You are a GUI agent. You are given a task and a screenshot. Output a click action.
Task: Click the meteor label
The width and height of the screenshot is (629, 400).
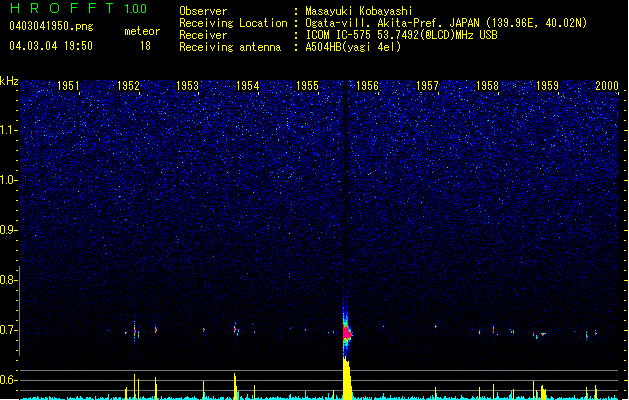142,31
